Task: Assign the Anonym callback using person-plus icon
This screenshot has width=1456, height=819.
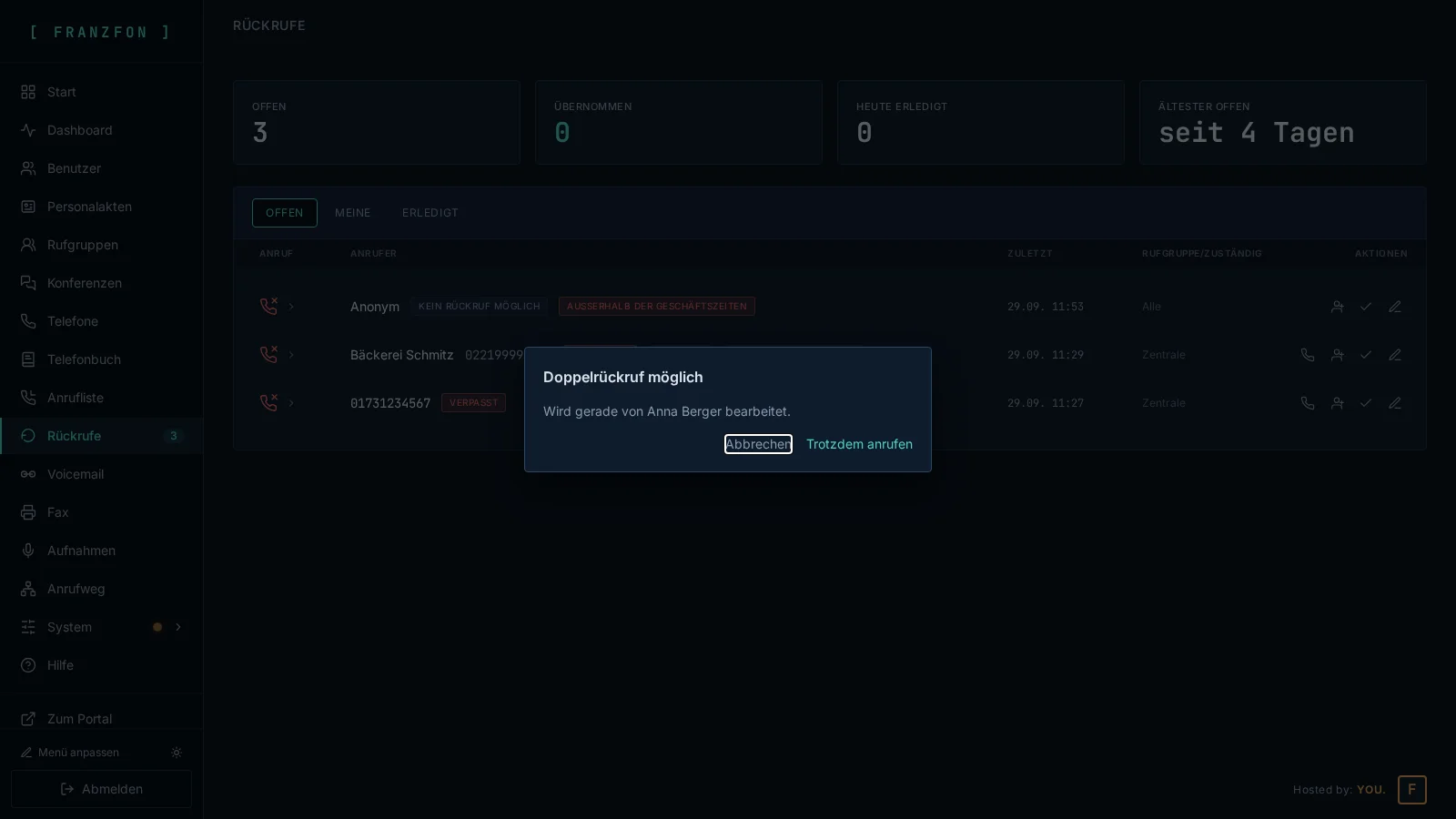Action: pyautogui.click(x=1337, y=307)
